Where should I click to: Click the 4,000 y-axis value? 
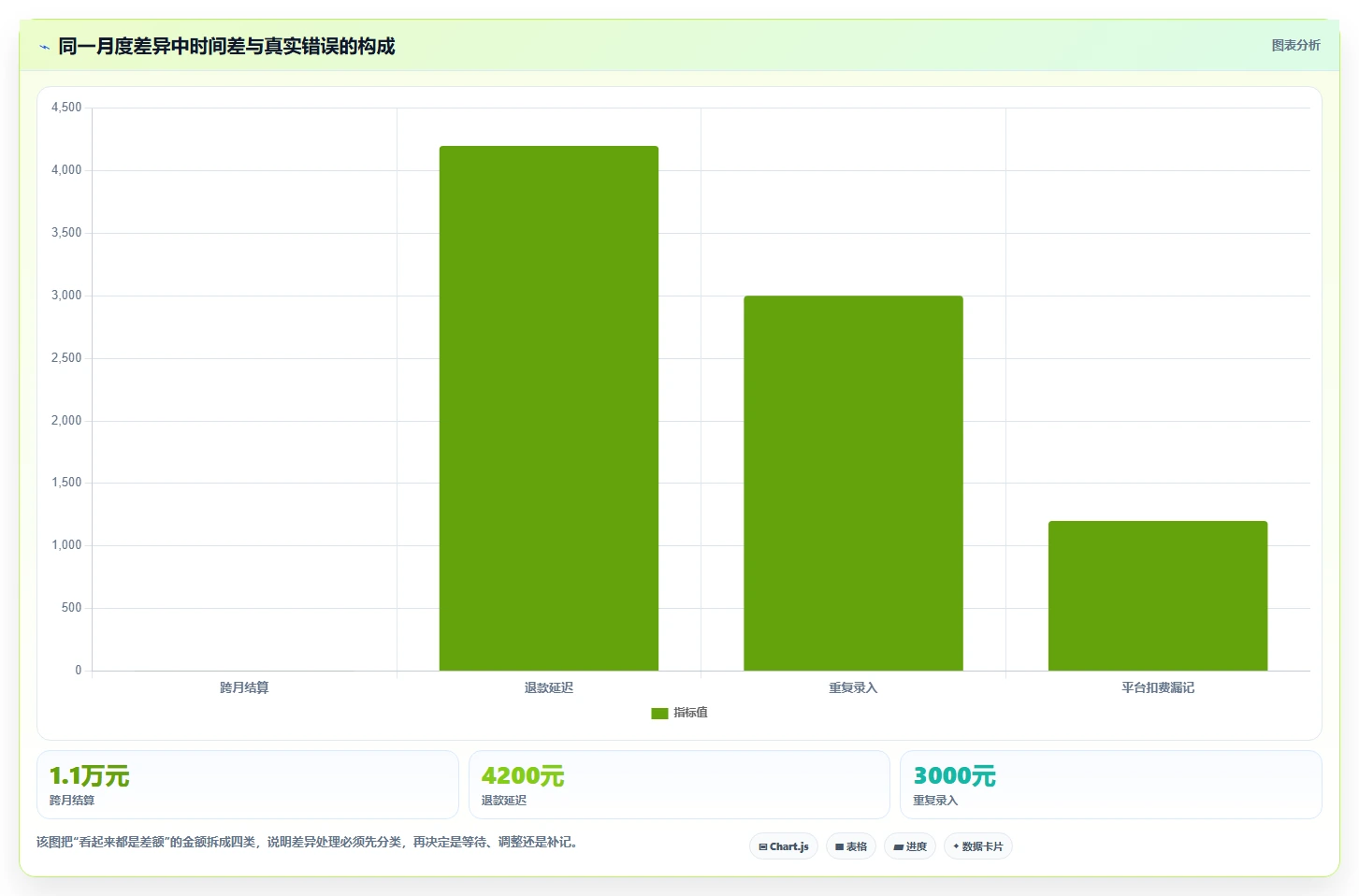[x=66, y=170]
